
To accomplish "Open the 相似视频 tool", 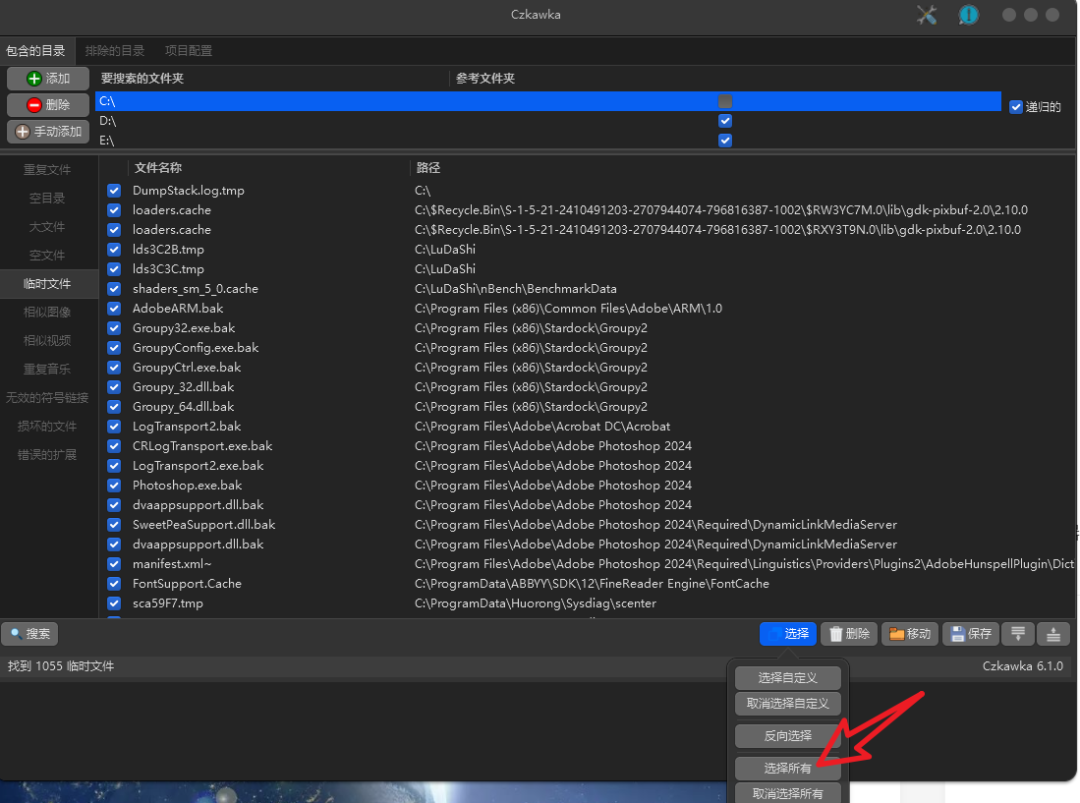I will click(x=47, y=340).
